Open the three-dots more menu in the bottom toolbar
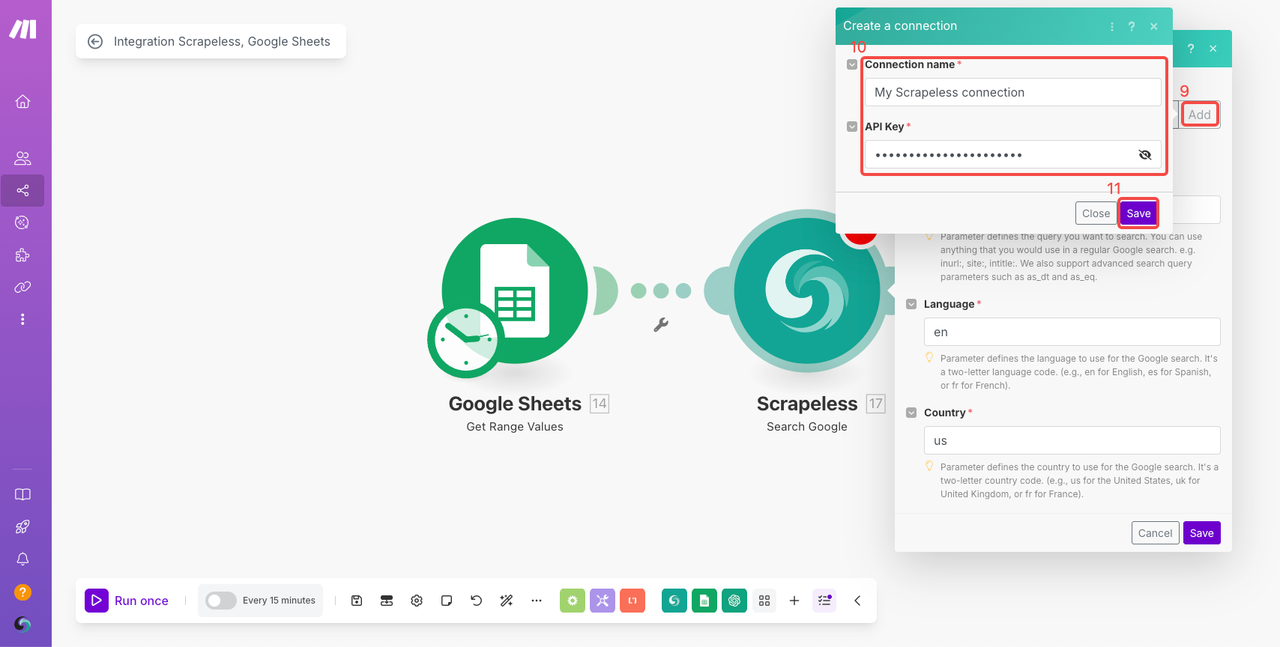This screenshot has height=647, width=1280. 537,601
